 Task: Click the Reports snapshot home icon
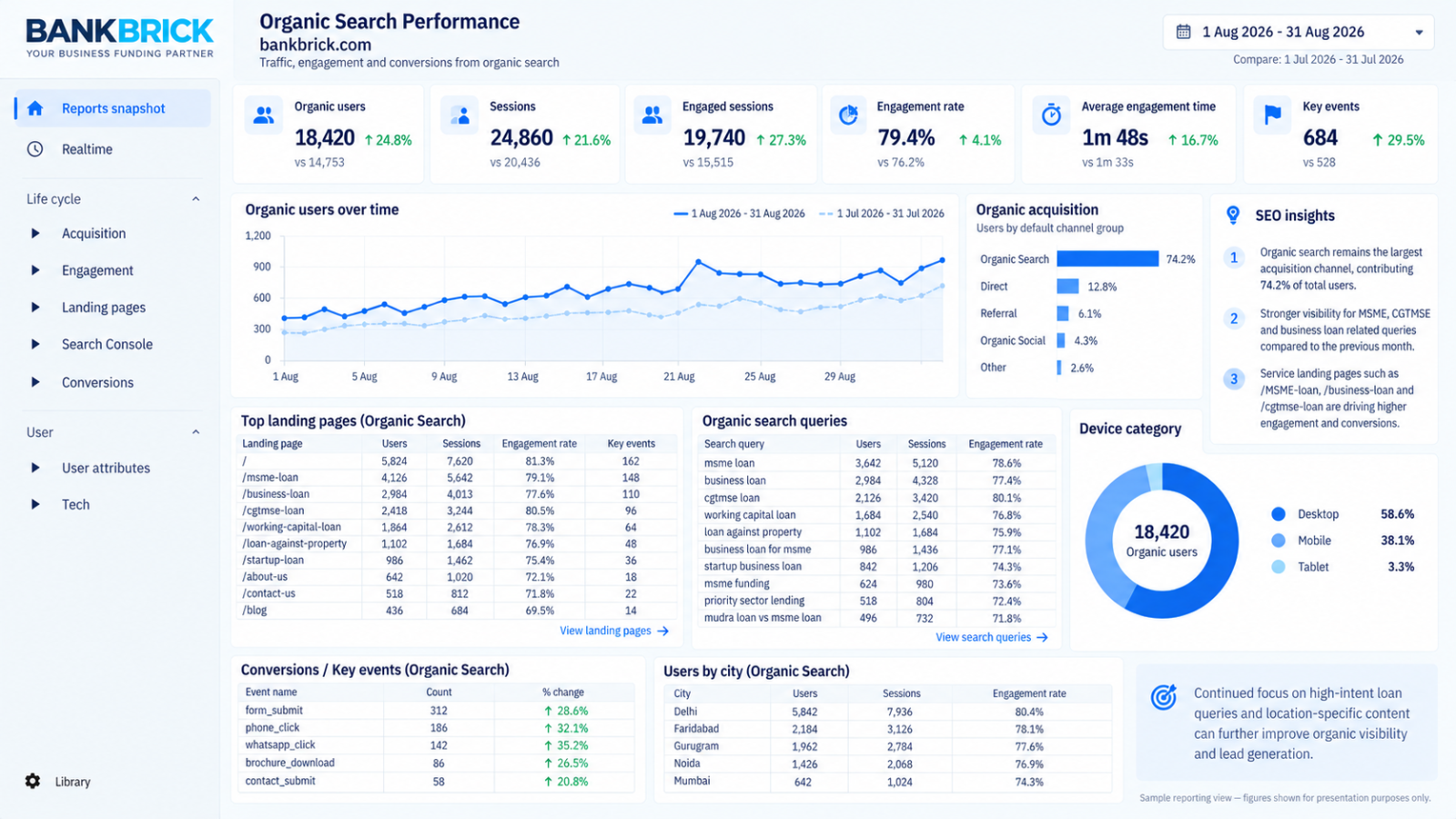point(35,108)
